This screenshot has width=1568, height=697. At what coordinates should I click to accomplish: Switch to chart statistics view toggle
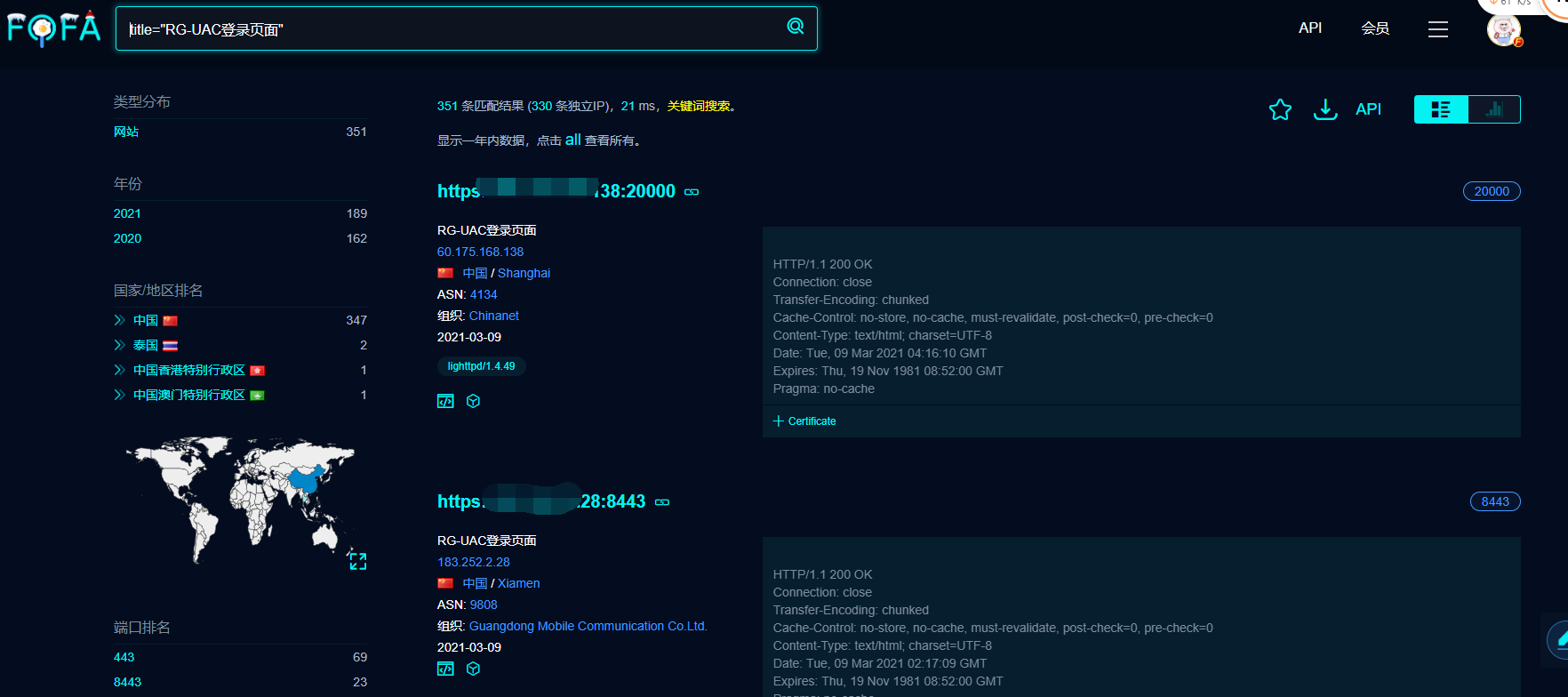coord(1494,109)
